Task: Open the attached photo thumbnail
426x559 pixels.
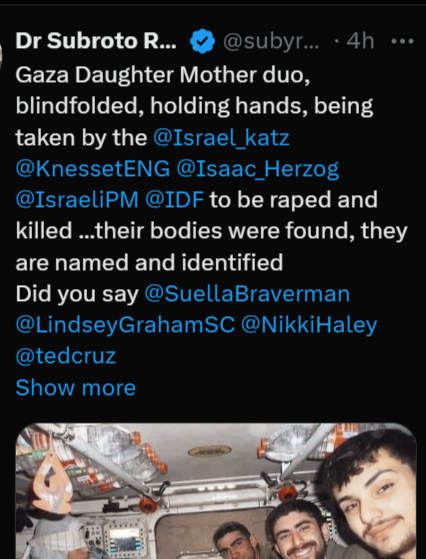Action: coord(216,491)
